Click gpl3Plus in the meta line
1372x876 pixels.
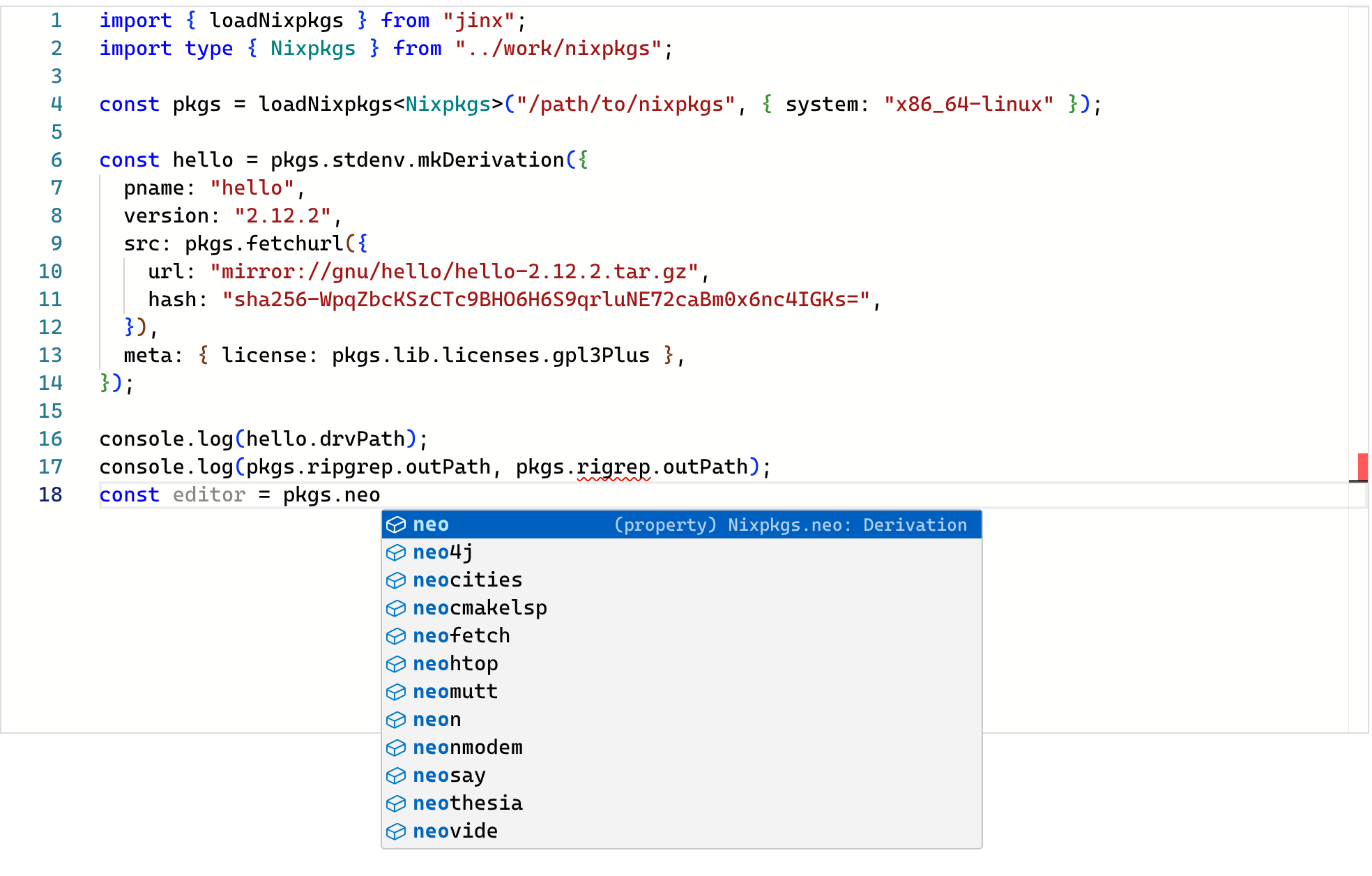click(x=602, y=356)
